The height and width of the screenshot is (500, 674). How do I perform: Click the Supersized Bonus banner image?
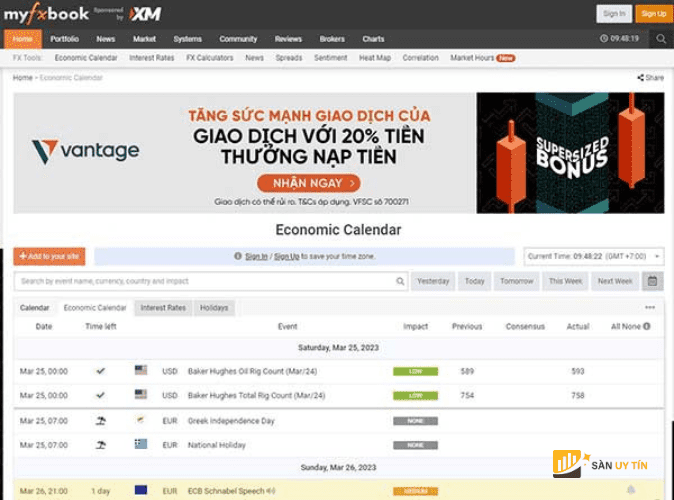[x=570, y=153]
